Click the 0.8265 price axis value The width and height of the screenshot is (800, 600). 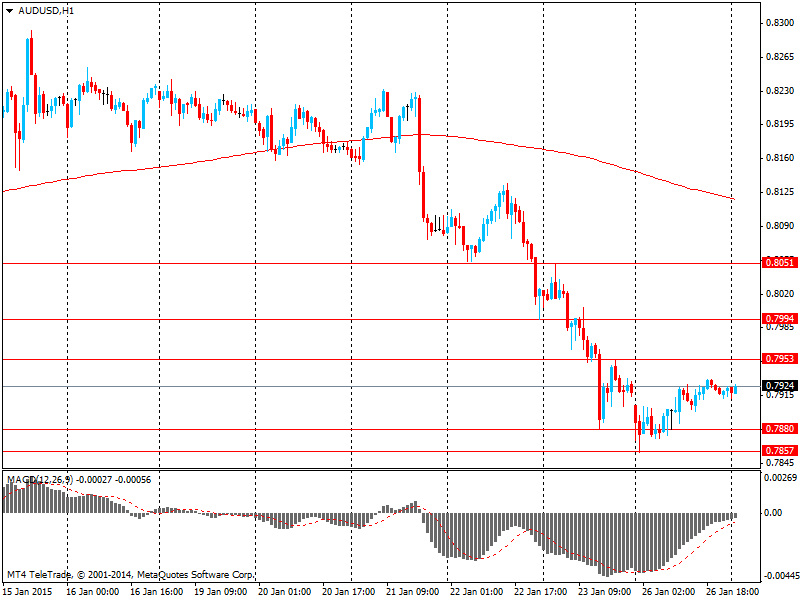pyautogui.click(x=780, y=57)
